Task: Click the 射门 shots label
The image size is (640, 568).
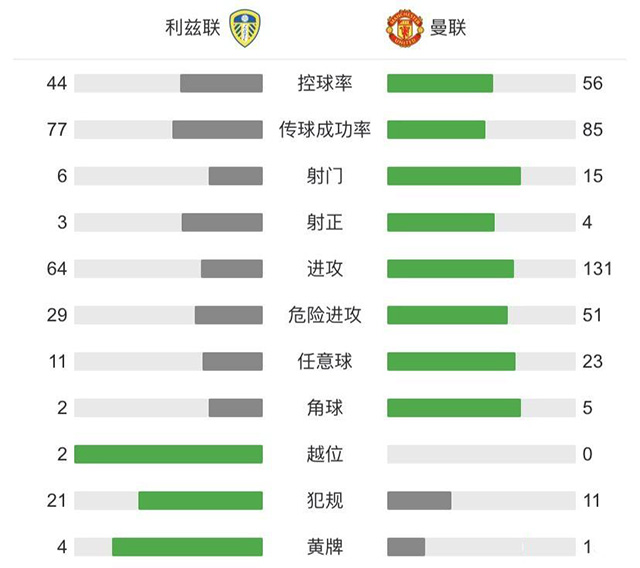Action: 325,176
